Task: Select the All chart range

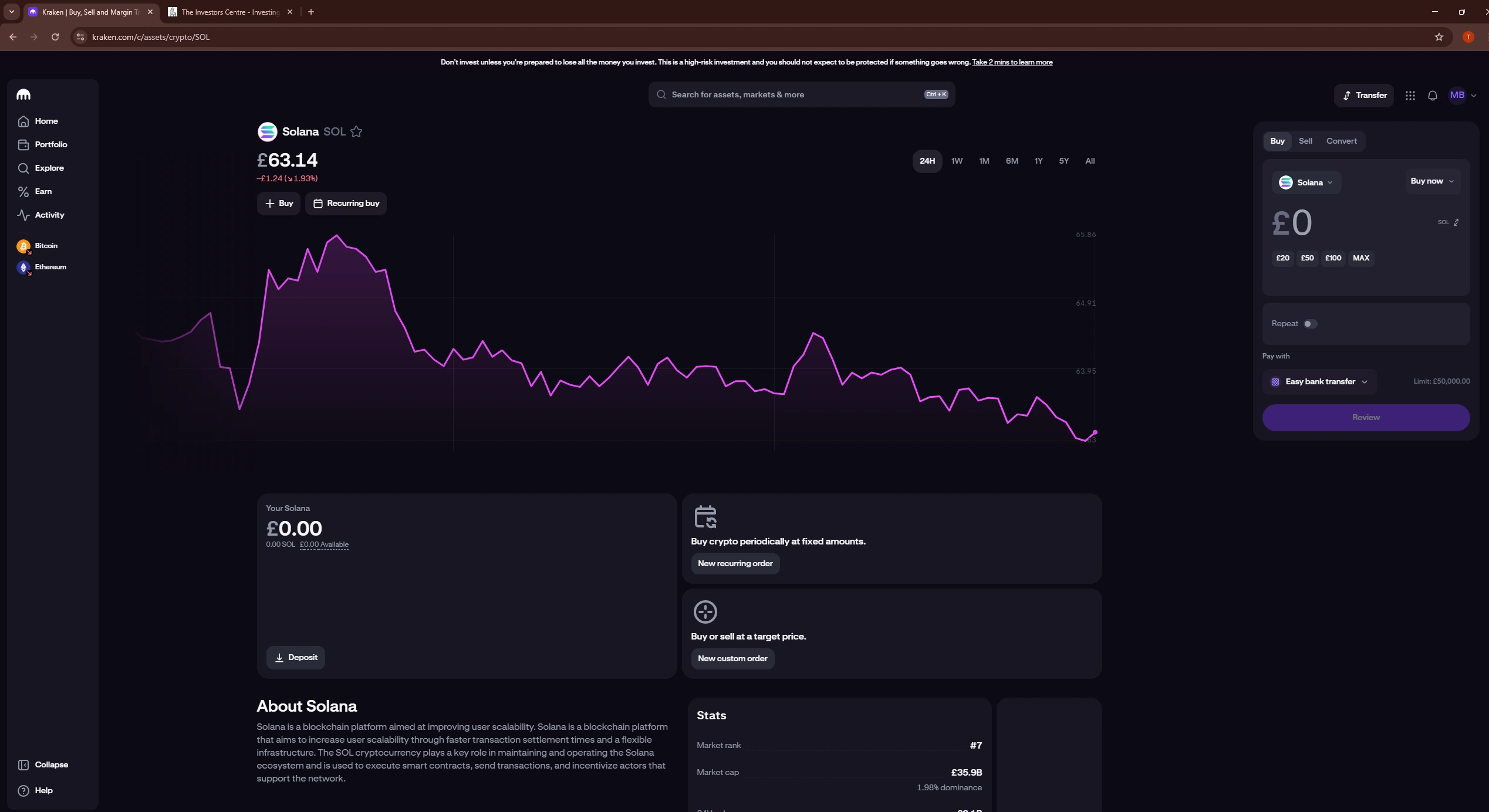Action: (x=1090, y=161)
